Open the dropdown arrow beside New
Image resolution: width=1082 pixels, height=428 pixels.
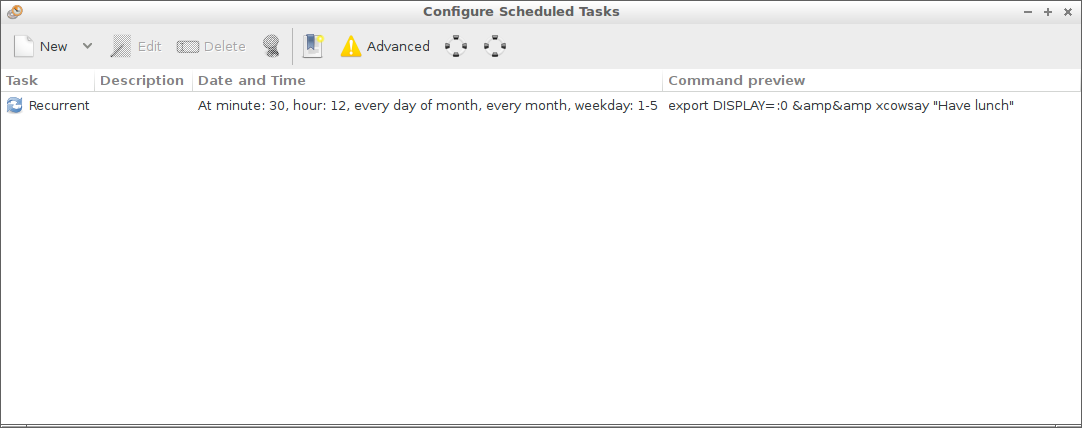click(x=87, y=46)
